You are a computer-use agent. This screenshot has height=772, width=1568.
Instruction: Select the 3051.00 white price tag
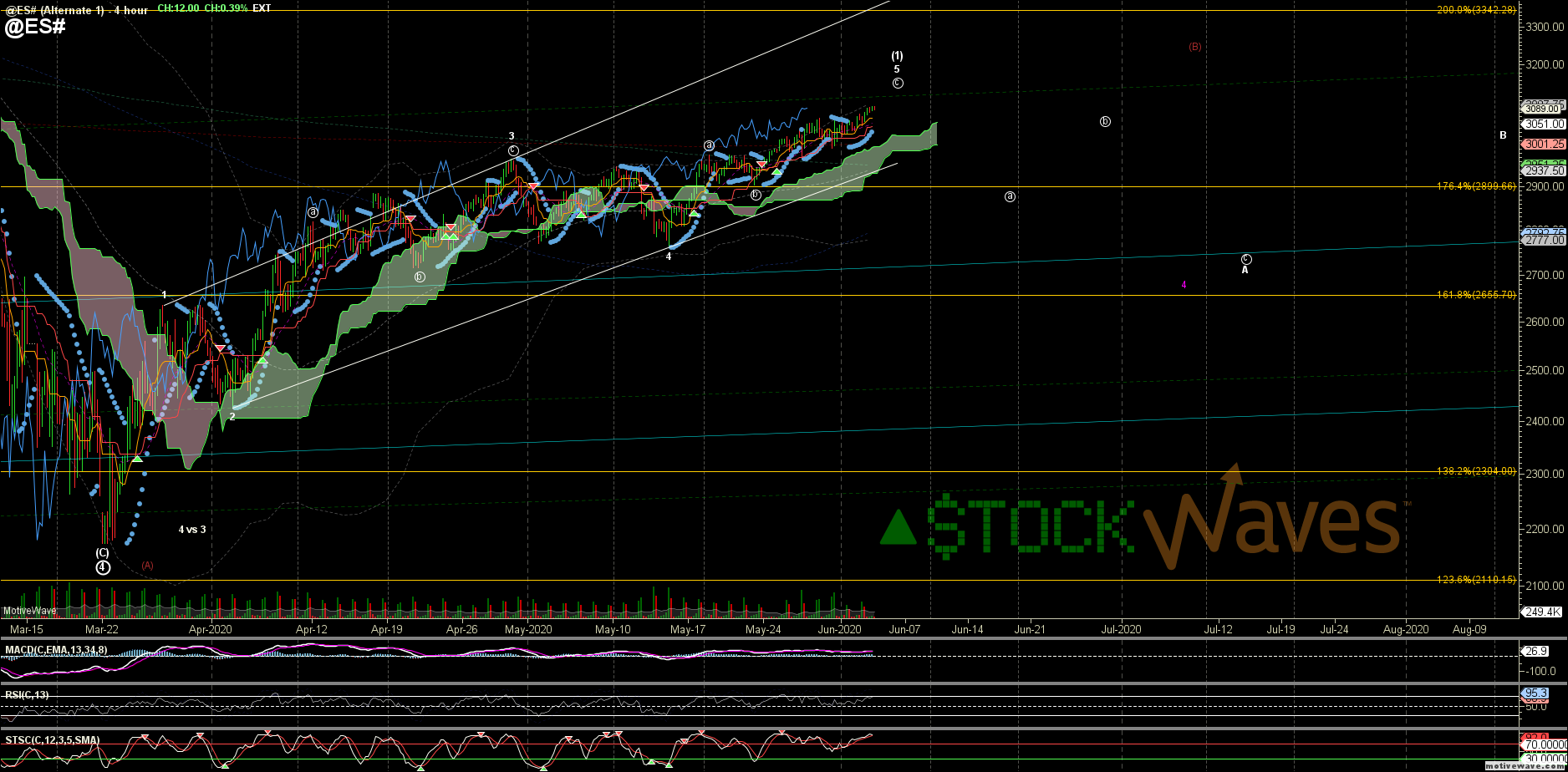[1544, 124]
